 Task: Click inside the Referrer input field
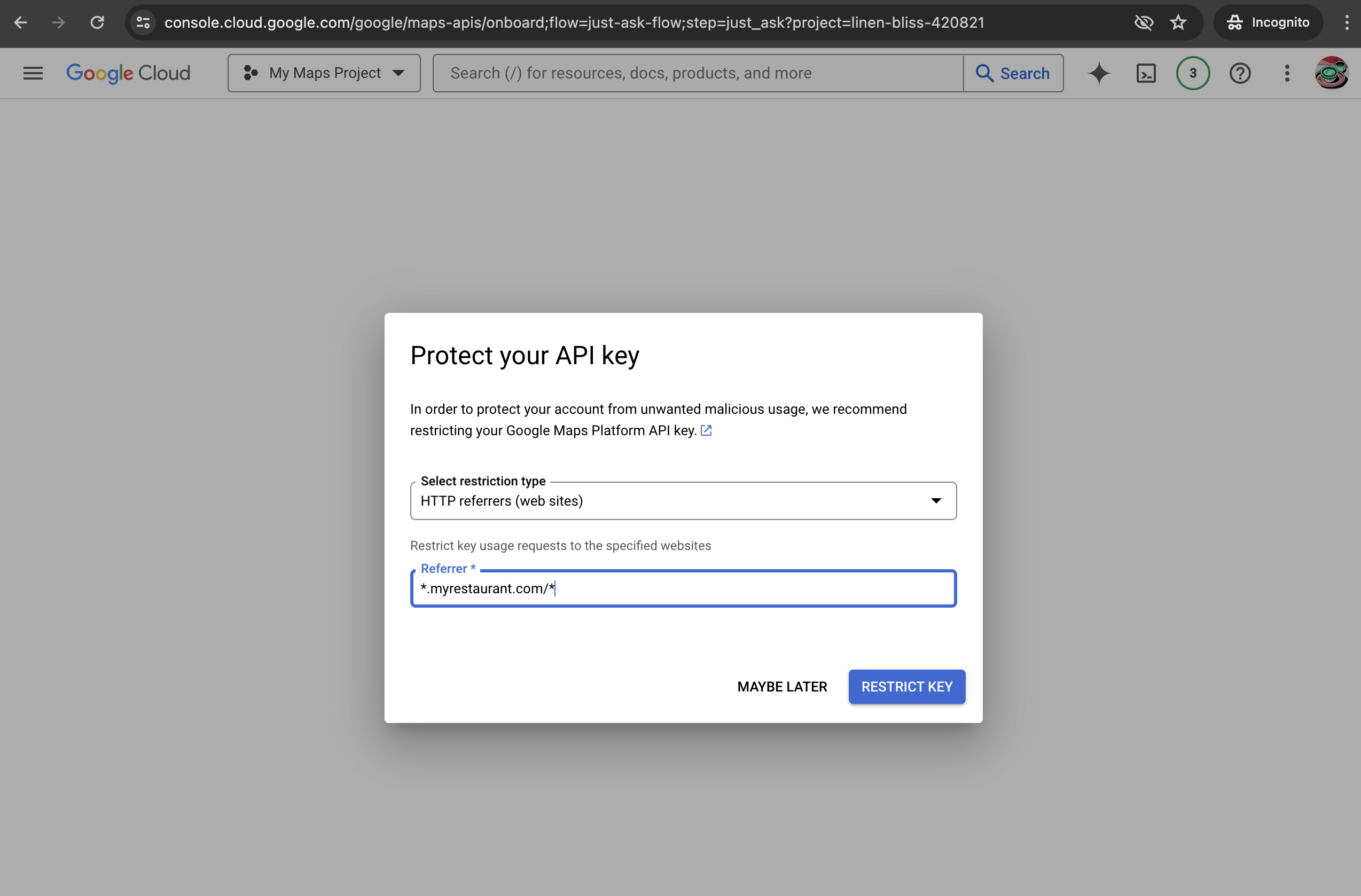click(683, 588)
